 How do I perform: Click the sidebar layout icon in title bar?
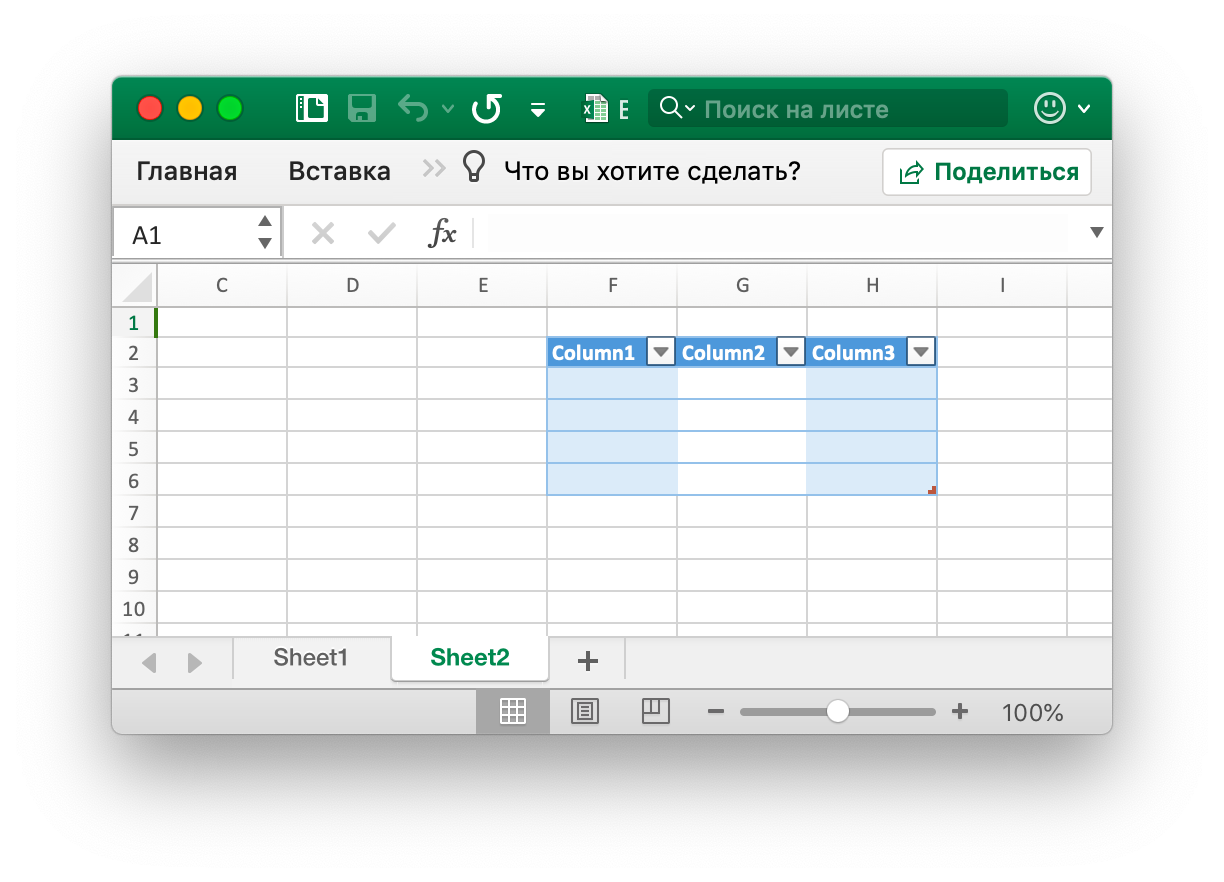312,108
